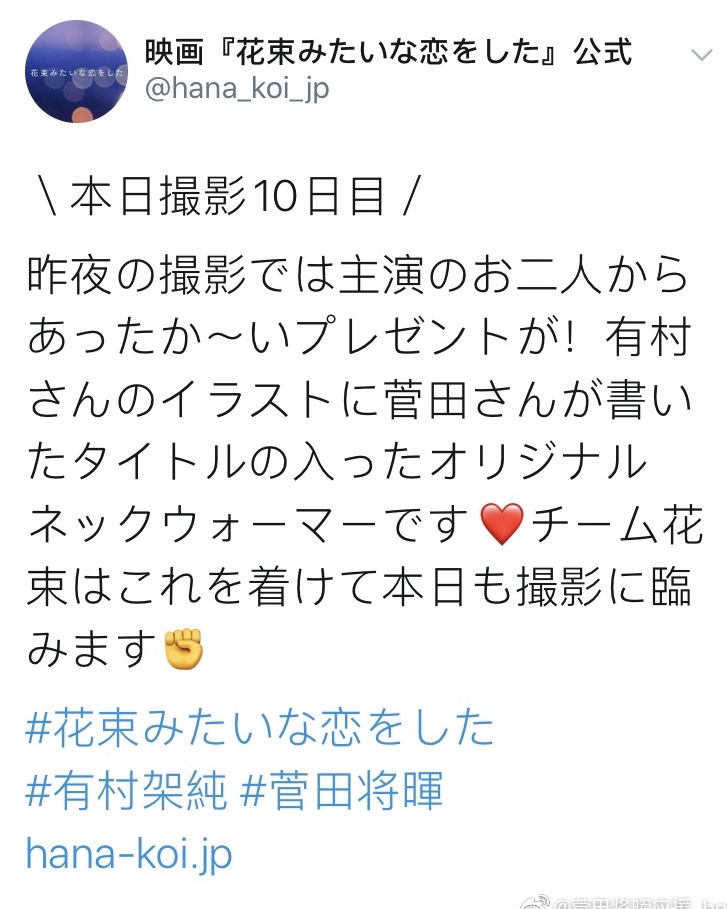Open the tweet options chevron menu
The height and width of the screenshot is (909, 727).
click(x=701, y=56)
